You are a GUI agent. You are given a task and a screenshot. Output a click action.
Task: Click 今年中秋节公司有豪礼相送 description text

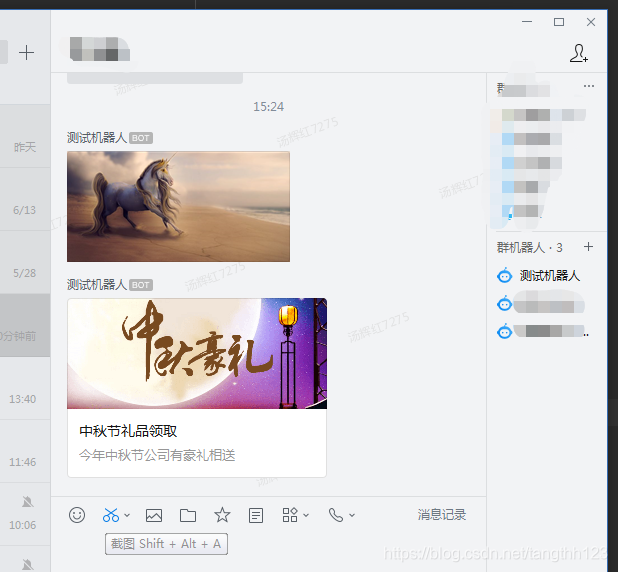[x=157, y=455]
